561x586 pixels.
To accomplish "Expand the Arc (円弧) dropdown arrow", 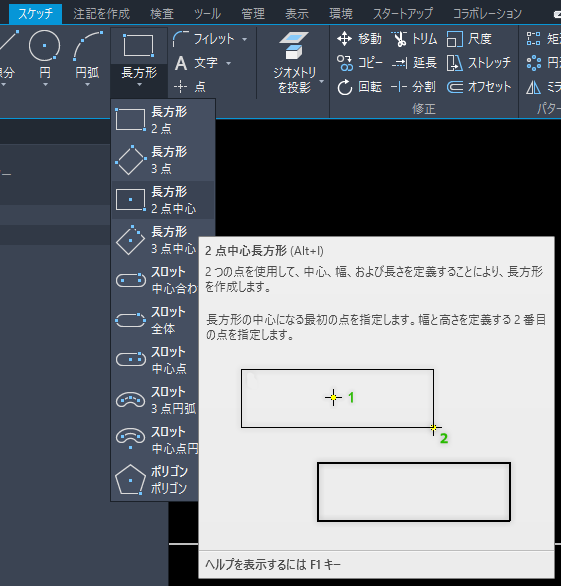I will pos(87,85).
